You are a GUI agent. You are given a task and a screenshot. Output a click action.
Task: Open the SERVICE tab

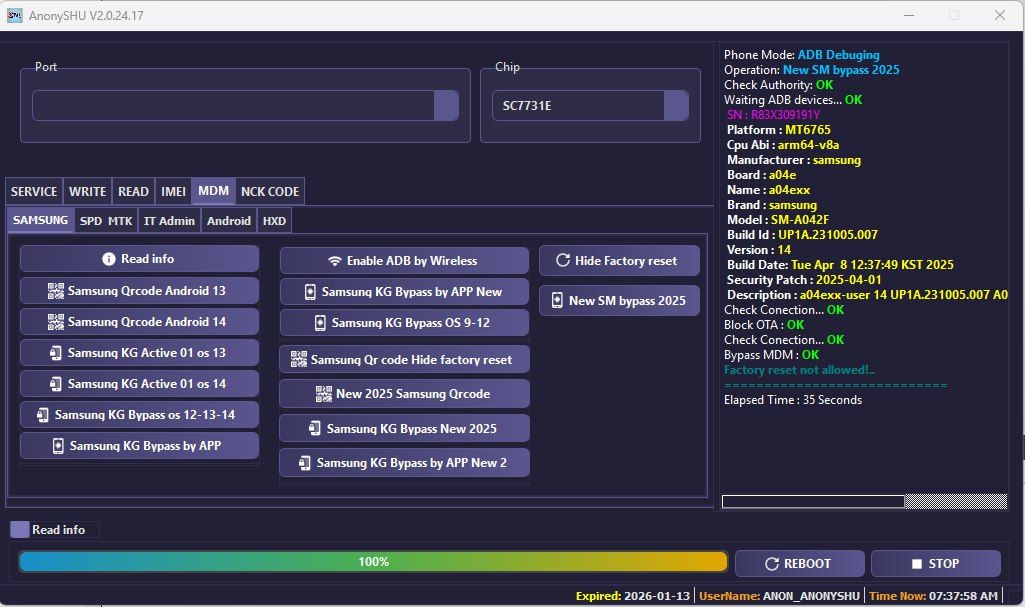pyautogui.click(x=34, y=191)
